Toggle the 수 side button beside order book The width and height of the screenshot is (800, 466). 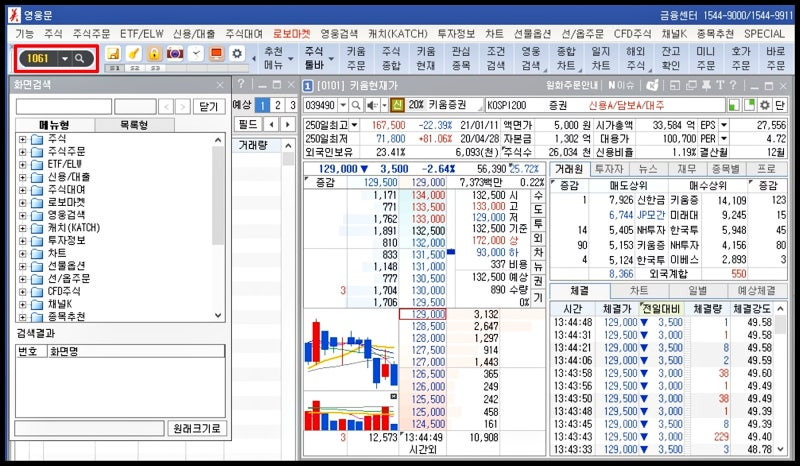(538, 195)
